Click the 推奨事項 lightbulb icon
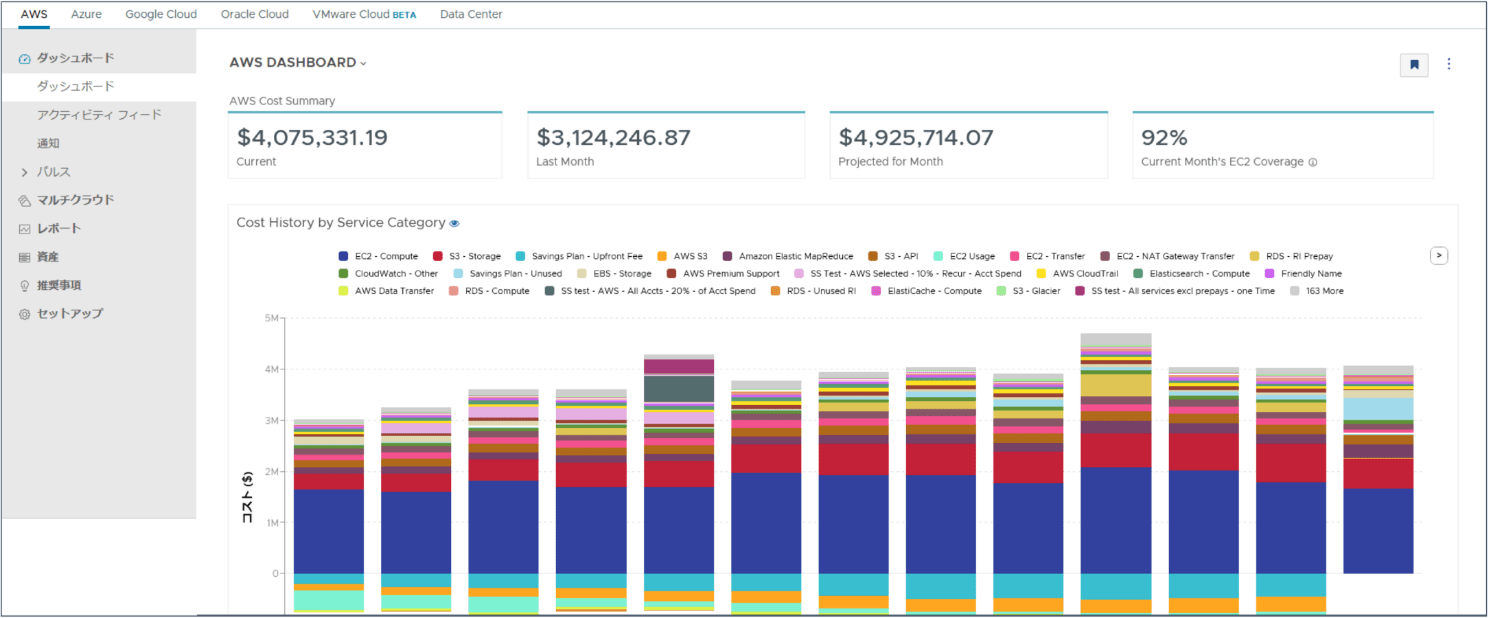 25,286
